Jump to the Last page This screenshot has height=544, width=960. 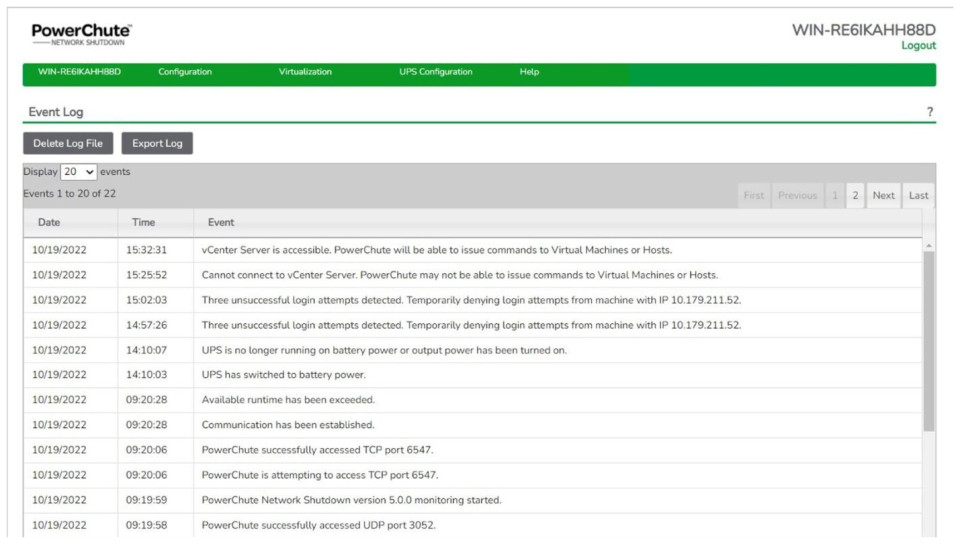(918, 196)
